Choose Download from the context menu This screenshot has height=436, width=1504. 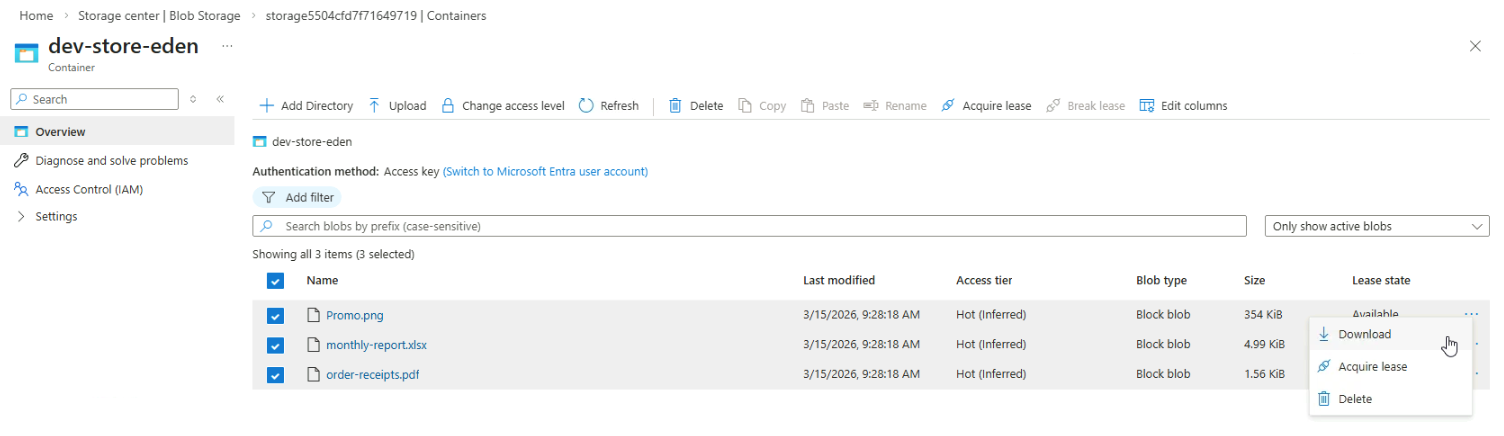tap(1364, 335)
